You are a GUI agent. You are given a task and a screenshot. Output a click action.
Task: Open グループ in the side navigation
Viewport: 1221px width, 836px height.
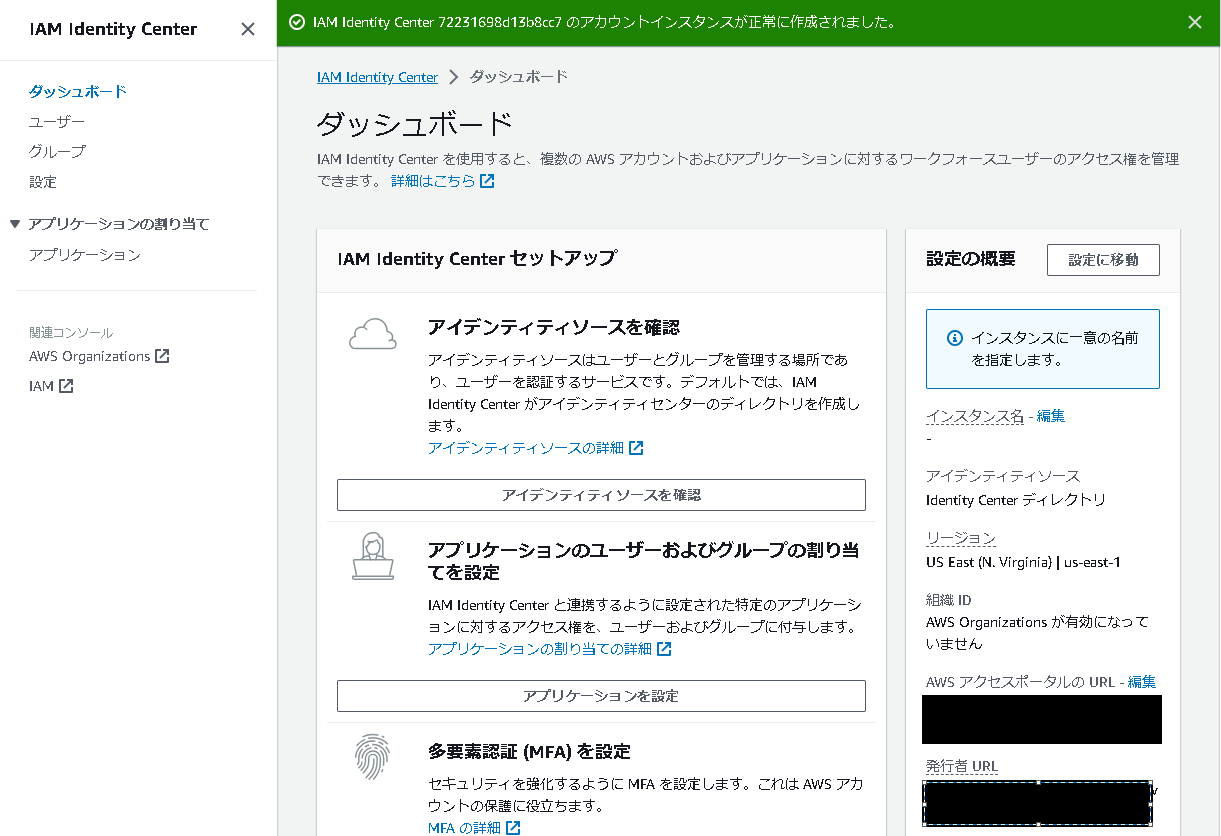tap(57, 151)
